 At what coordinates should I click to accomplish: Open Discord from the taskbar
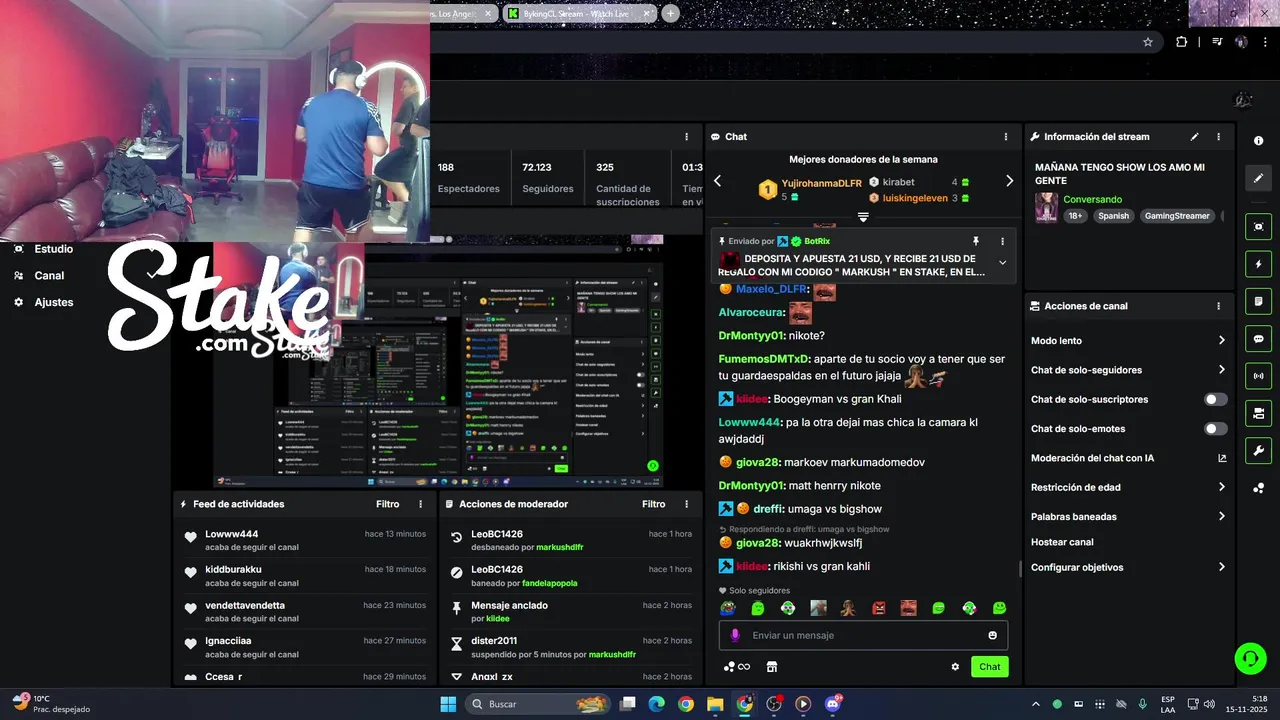pos(833,704)
